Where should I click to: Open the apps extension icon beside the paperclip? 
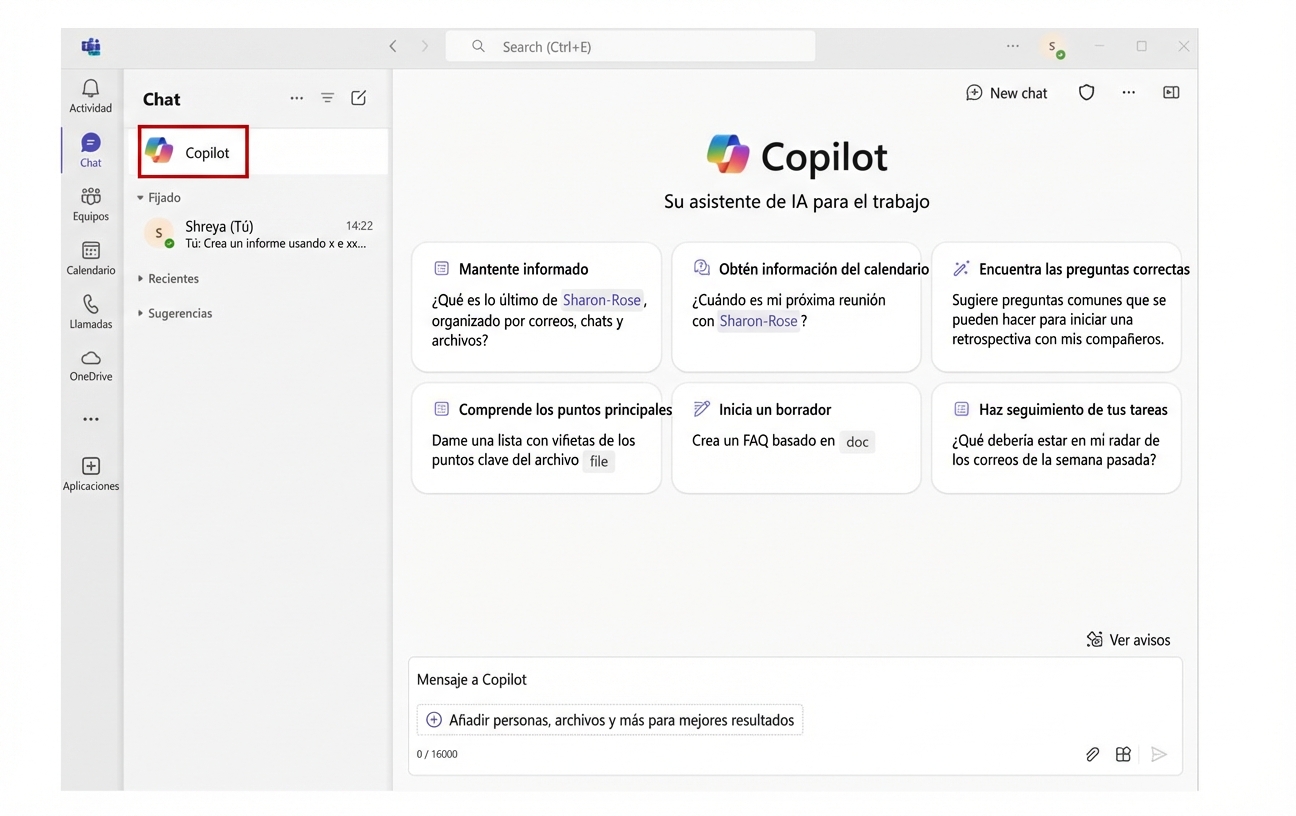pyautogui.click(x=1123, y=754)
